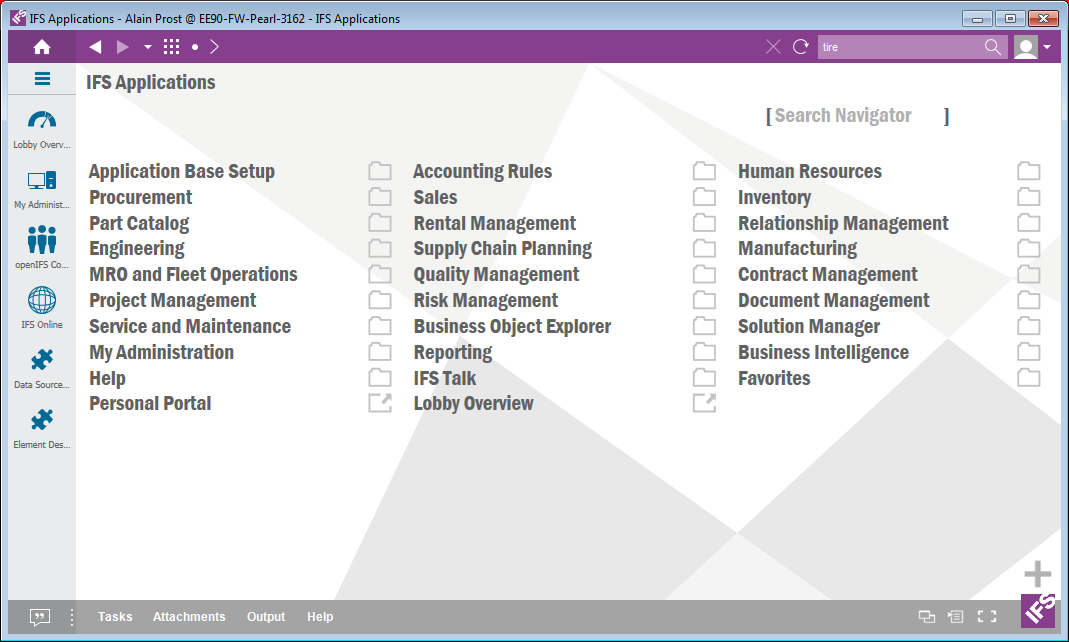Open the Tasks menu in bottom bar
Image resolution: width=1069 pixels, height=642 pixels.
point(115,617)
